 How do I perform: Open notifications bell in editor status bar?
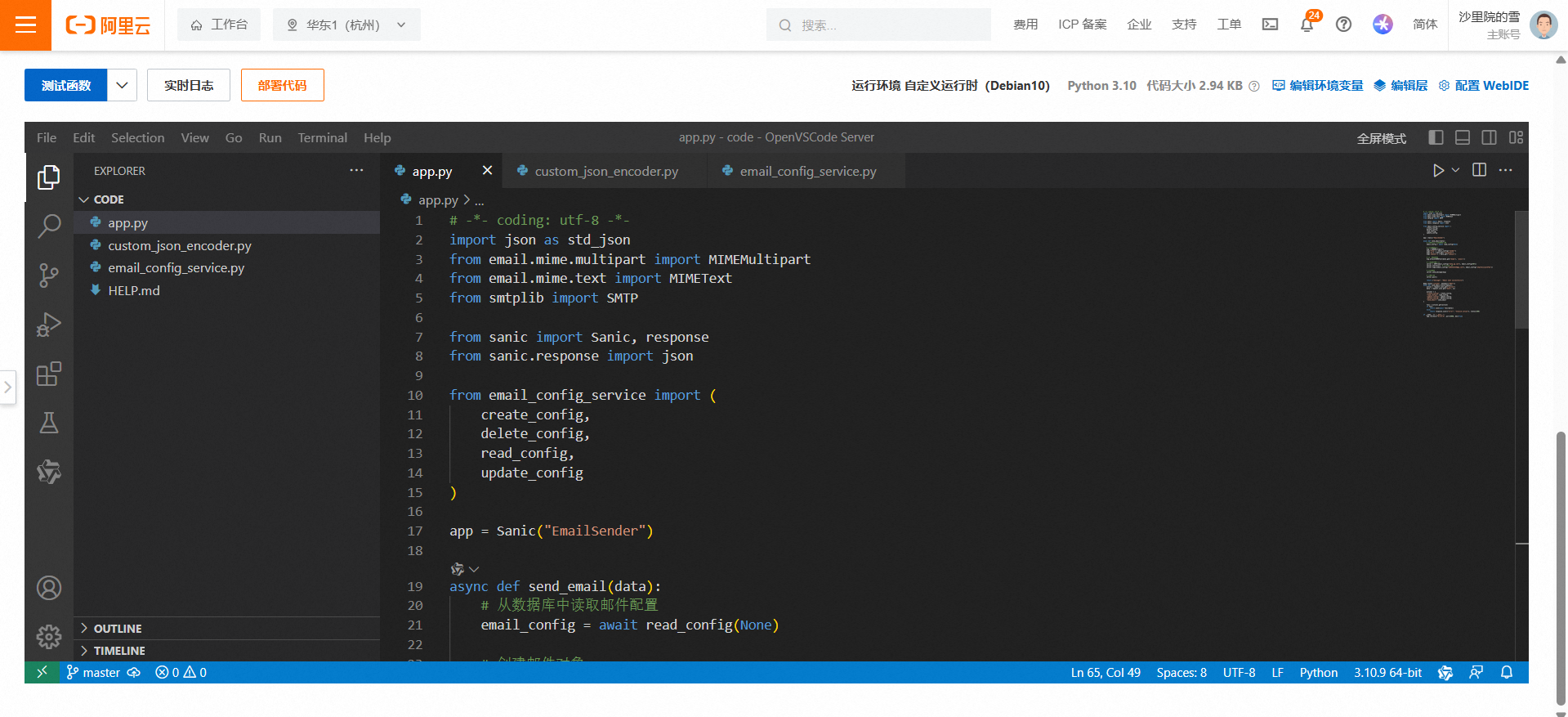(x=1507, y=672)
